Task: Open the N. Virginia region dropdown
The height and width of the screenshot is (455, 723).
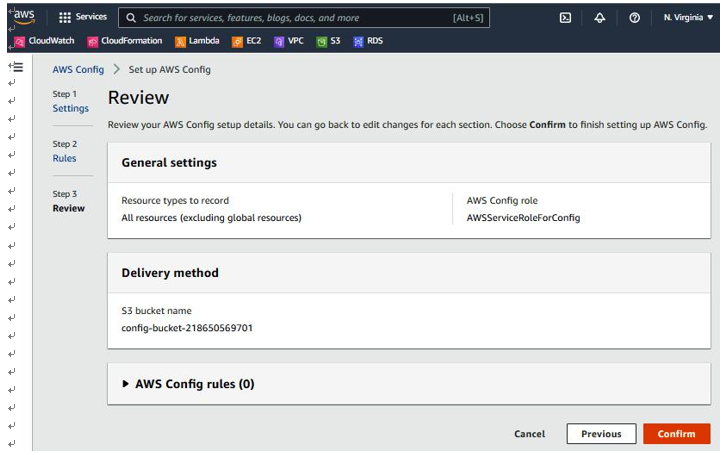Action: 688,18
